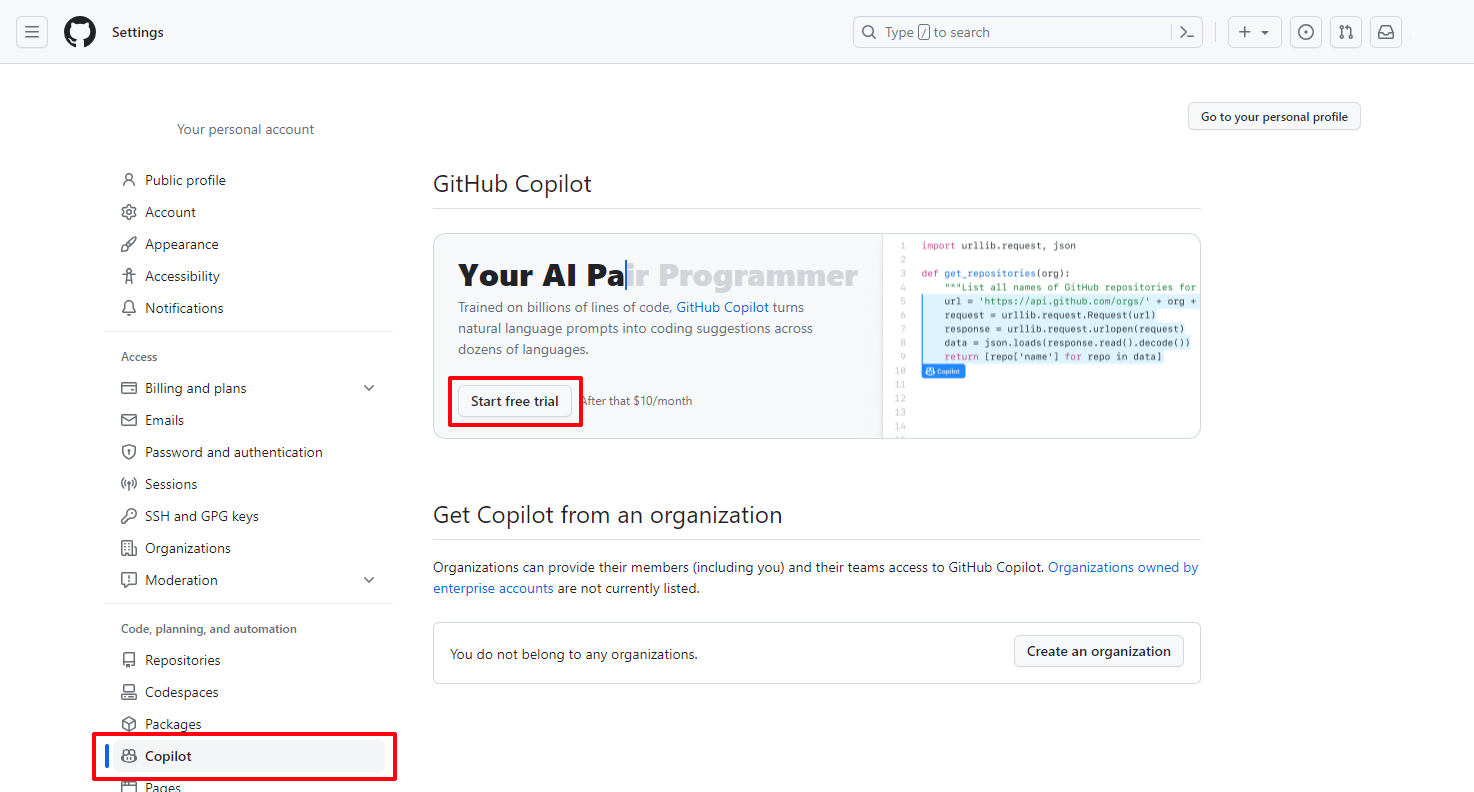Click the Settings title in header
Image resolution: width=1474 pixels, height=792 pixels.
click(x=138, y=32)
